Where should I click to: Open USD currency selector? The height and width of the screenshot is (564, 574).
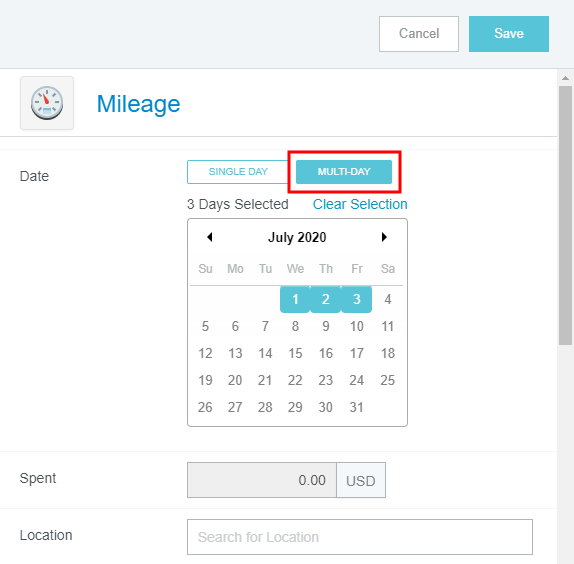(x=361, y=480)
